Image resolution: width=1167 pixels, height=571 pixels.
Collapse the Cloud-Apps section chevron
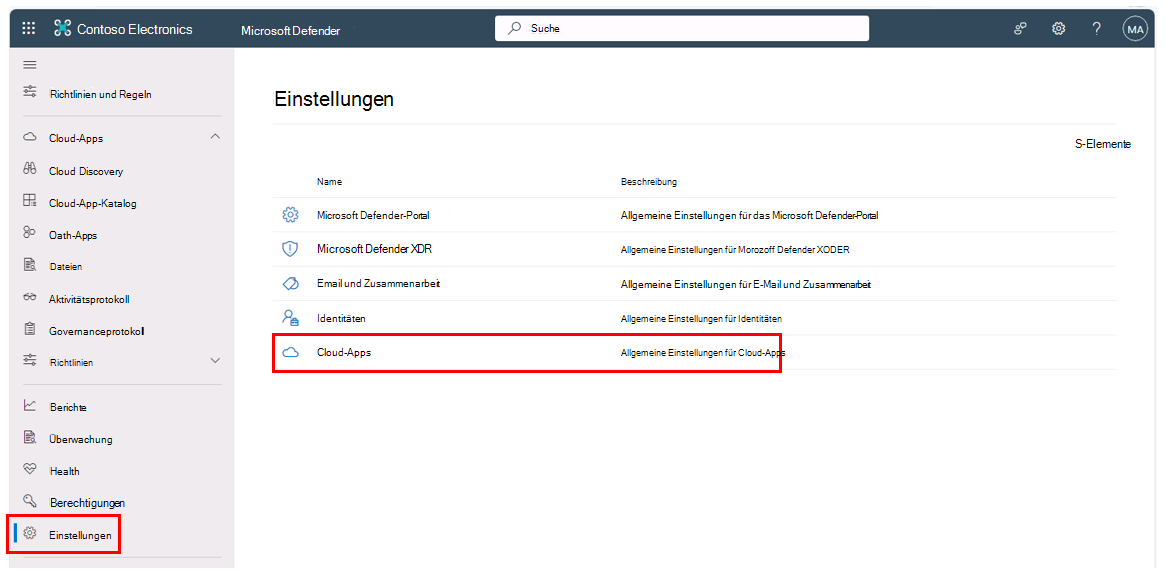(x=215, y=137)
